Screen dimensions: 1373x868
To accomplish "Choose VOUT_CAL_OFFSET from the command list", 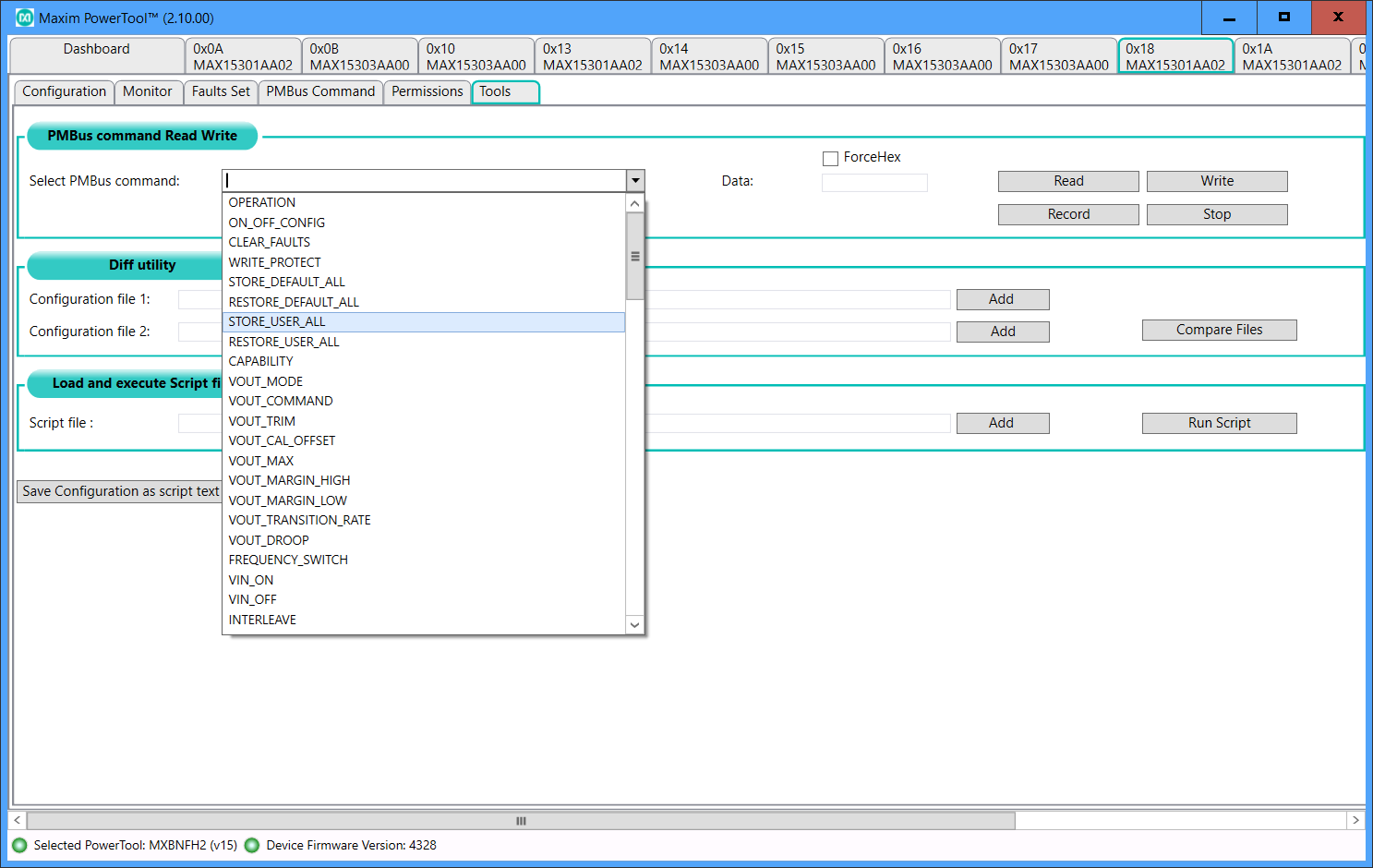I will pyautogui.click(x=424, y=440).
